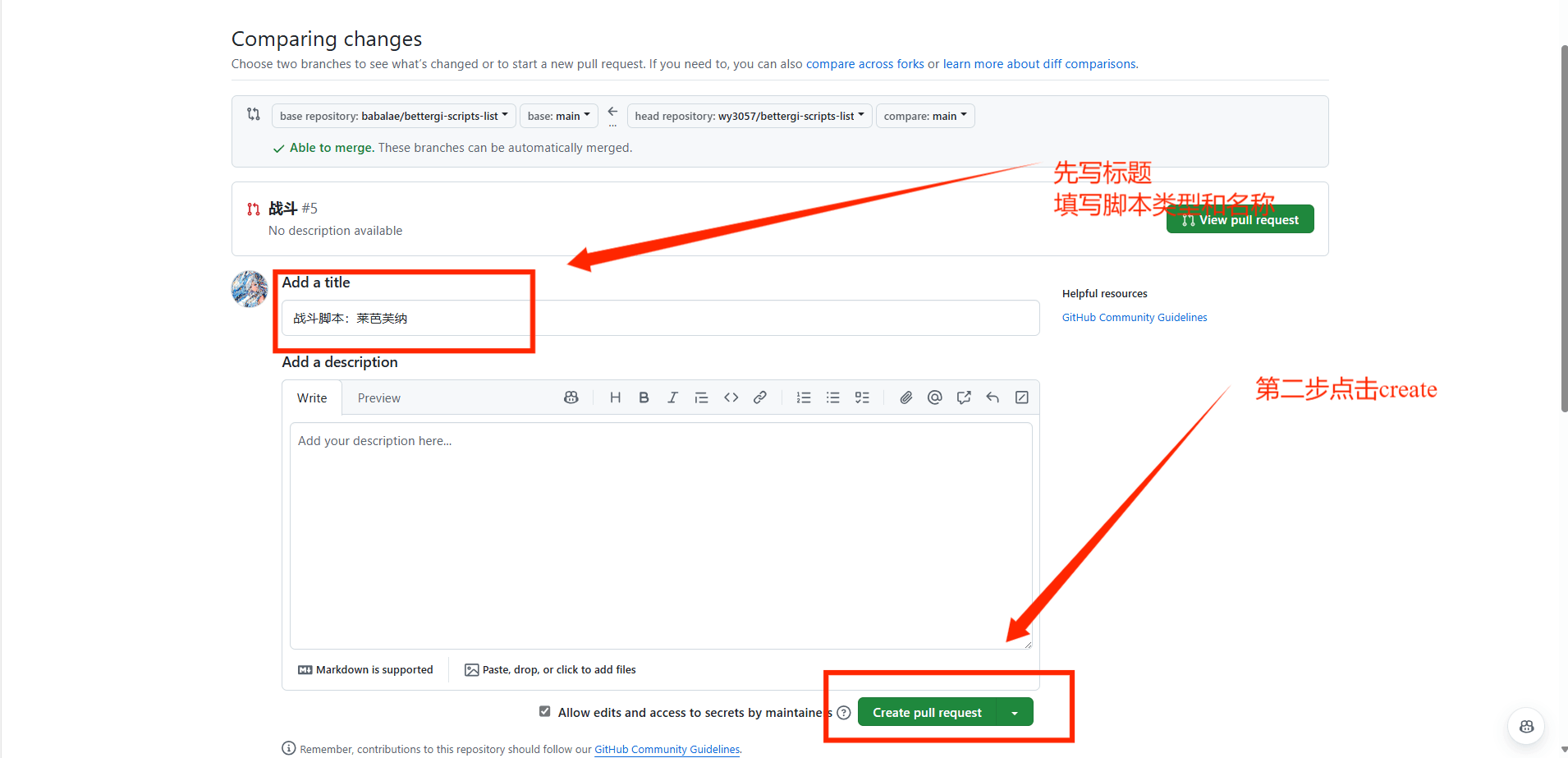The width and height of the screenshot is (1568, 758).
Task: Click the attach files paperclip icon
Action: click(x=905, y=397)
